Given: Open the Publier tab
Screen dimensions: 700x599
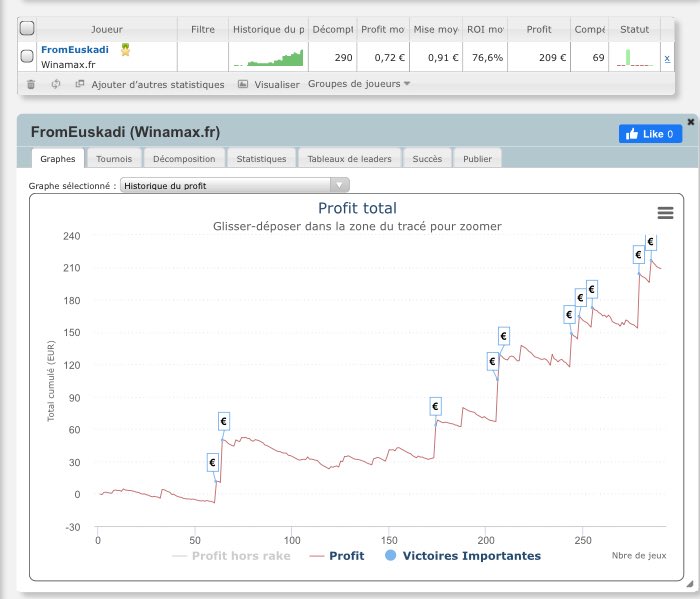Looking at the screenshot, I should click(477, 159).
